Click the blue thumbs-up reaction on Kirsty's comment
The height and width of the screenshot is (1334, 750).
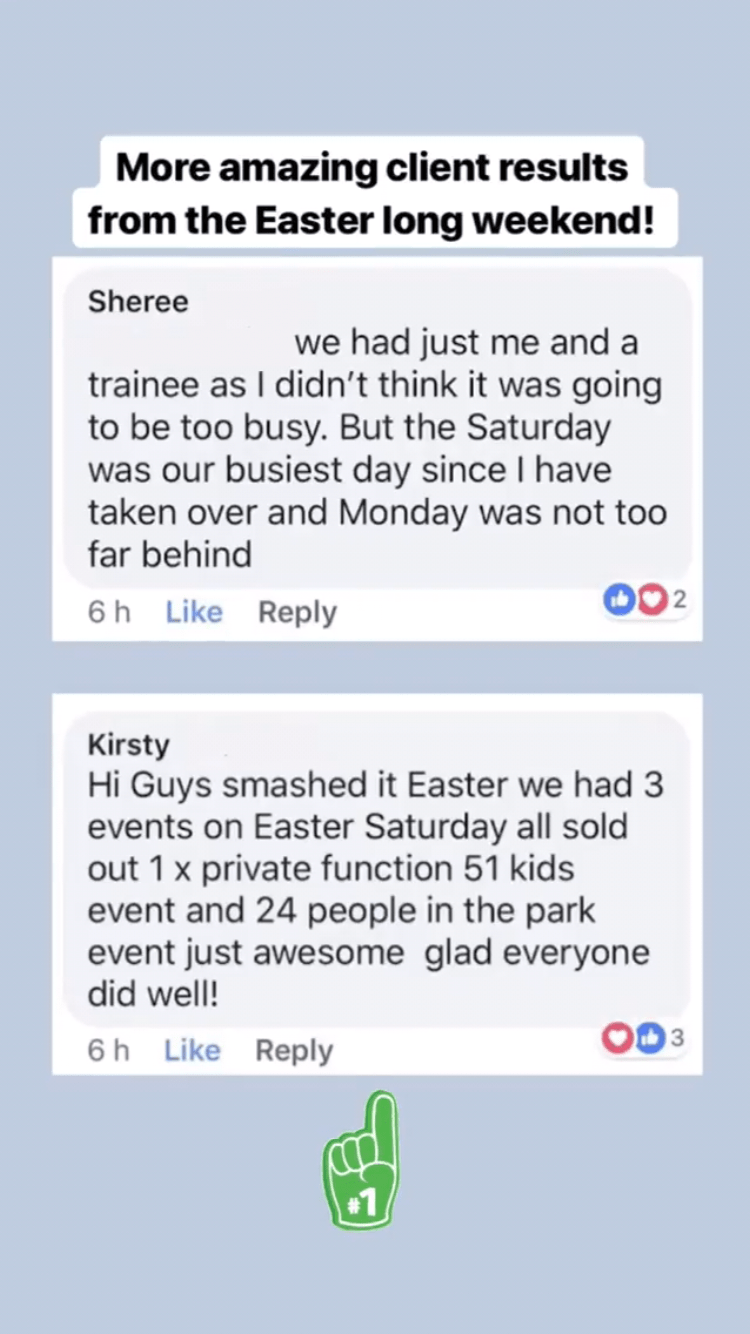[x=650, y=1039]
